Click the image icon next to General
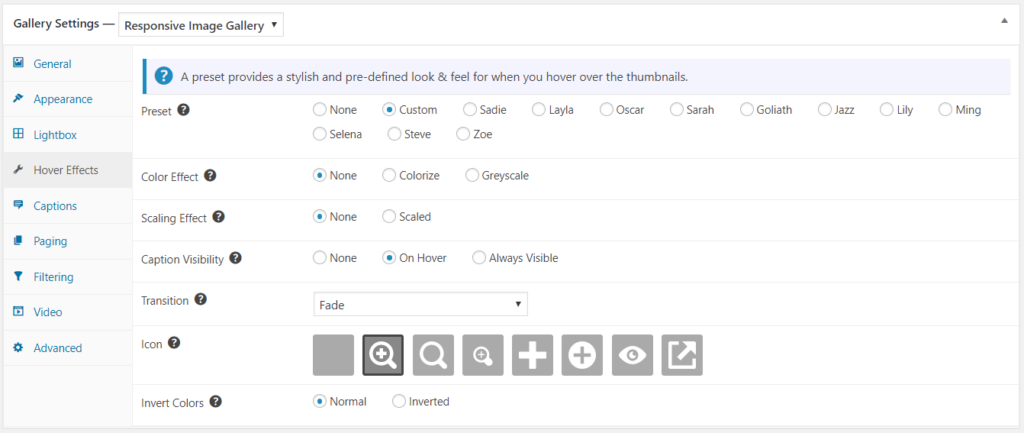 point(18,63)
